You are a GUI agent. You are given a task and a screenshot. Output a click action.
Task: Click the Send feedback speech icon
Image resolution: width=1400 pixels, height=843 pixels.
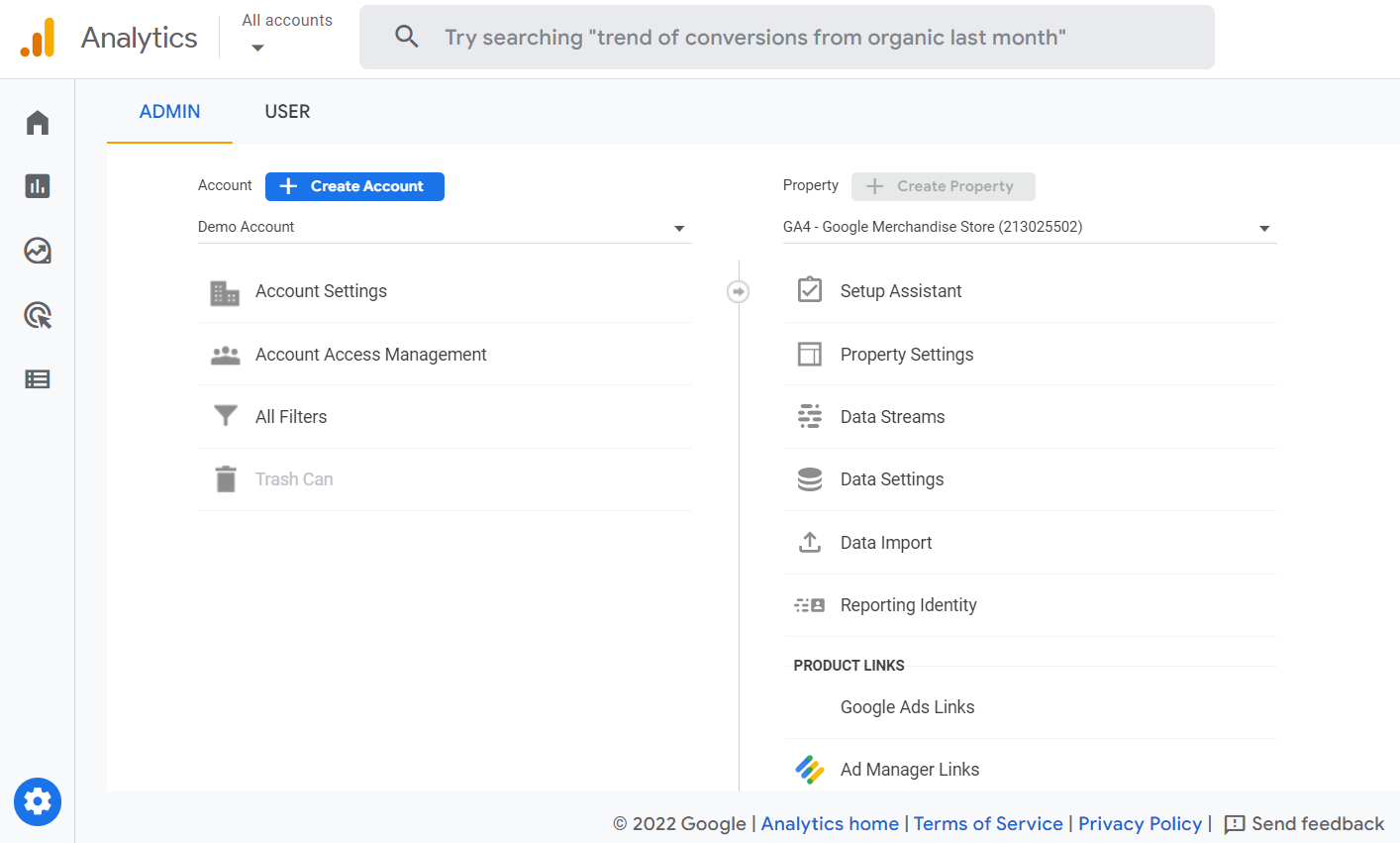[x=1235, y=824]
